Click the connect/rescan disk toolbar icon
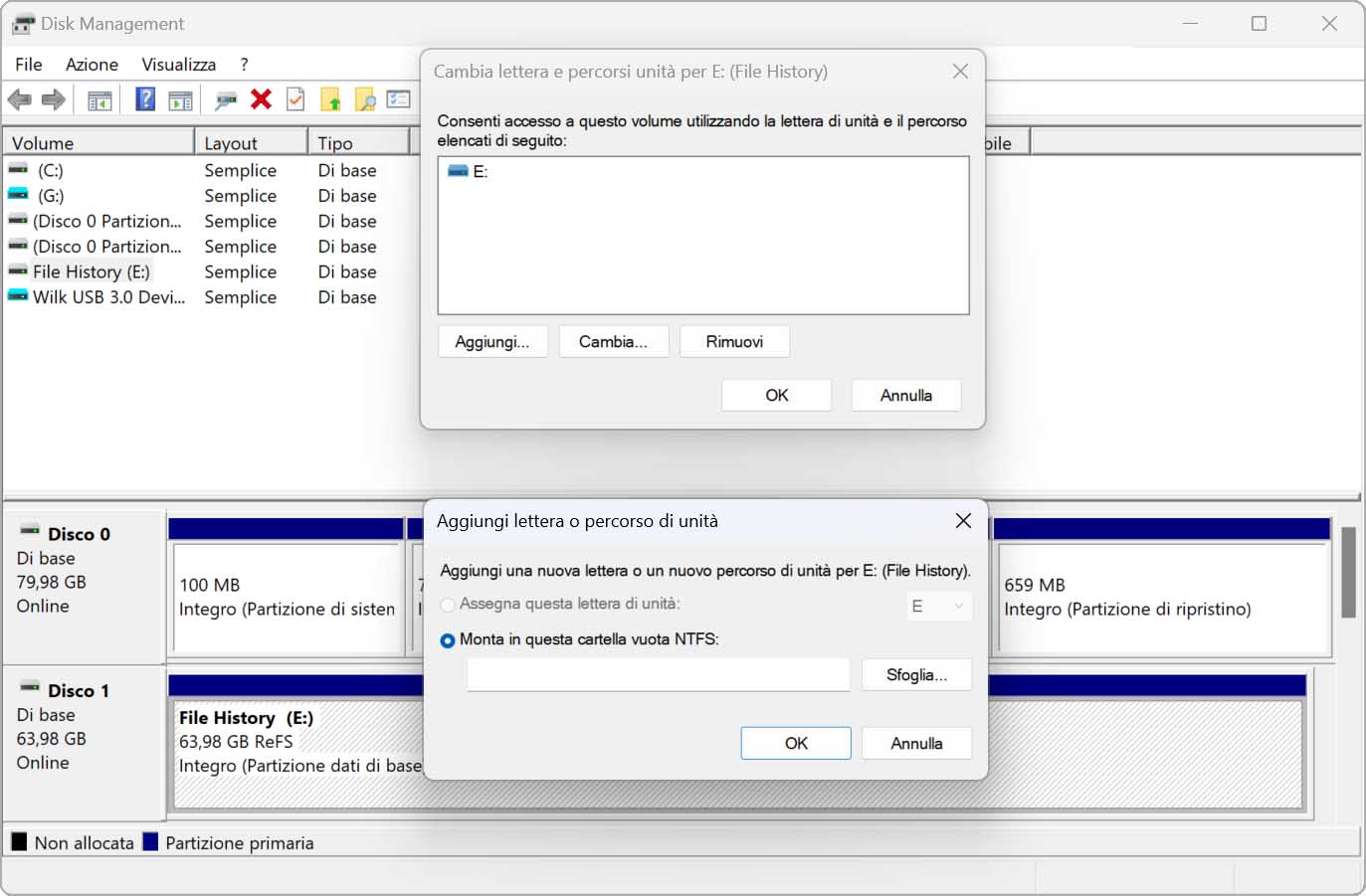This screenshot has height=896, width=1366. (x=227, y=99)
